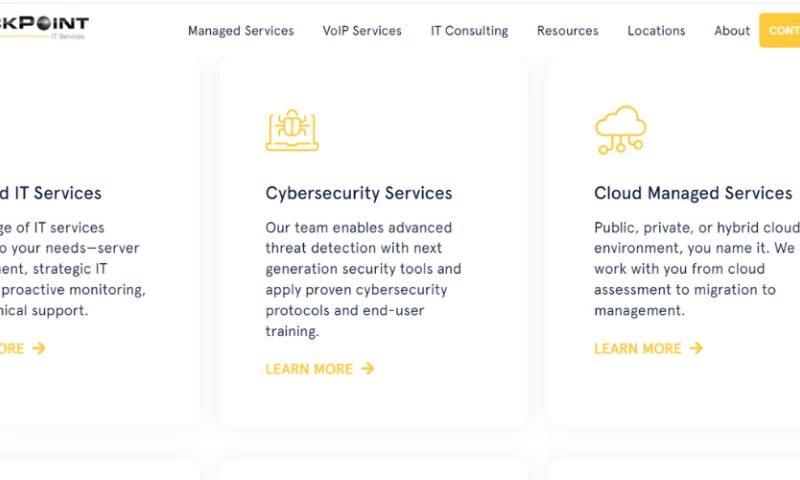Click the Cloud Managed Services cloud icon
Viewport: 800px width, 480px height.
[620, 130]
